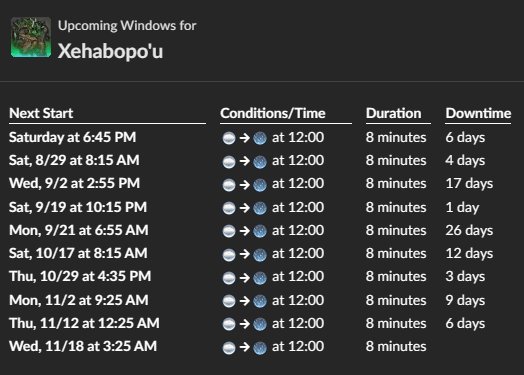
Task: Select 'Wed, 11/18 at 3:25 AM' start time
Action: click(83, 346)
